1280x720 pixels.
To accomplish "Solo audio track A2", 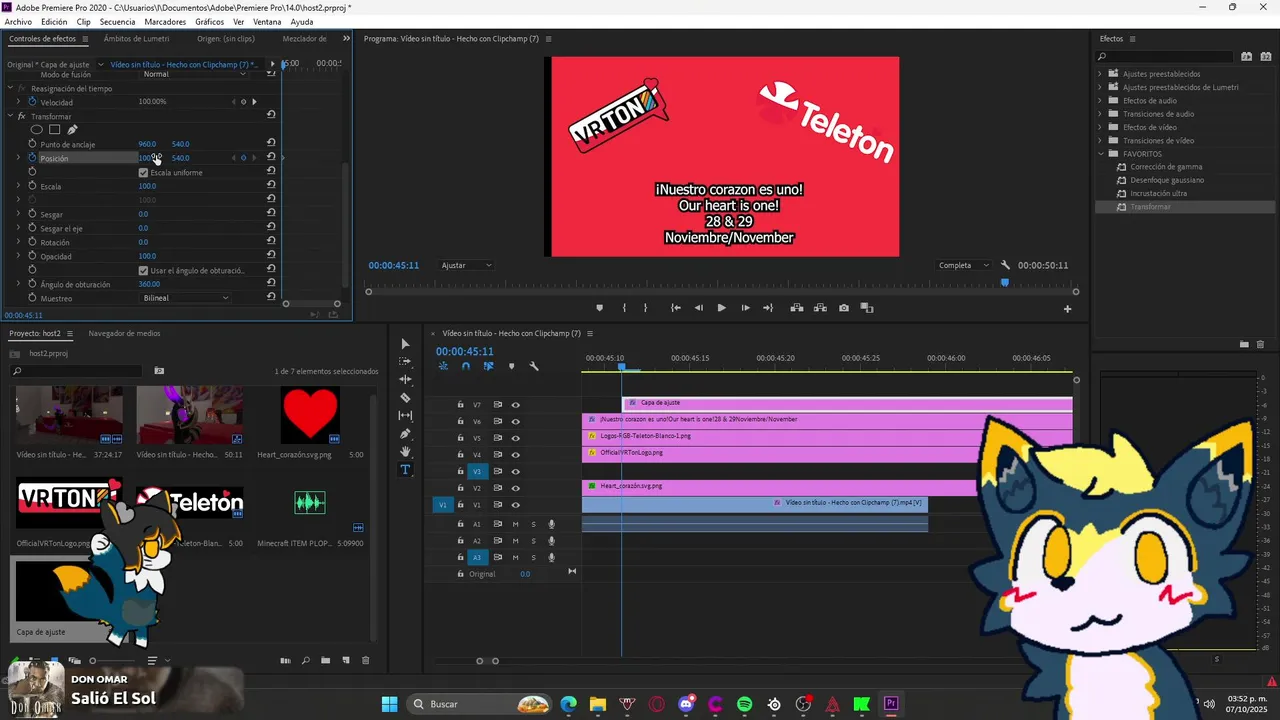I will pyautogui.click(x=533, y=541).
